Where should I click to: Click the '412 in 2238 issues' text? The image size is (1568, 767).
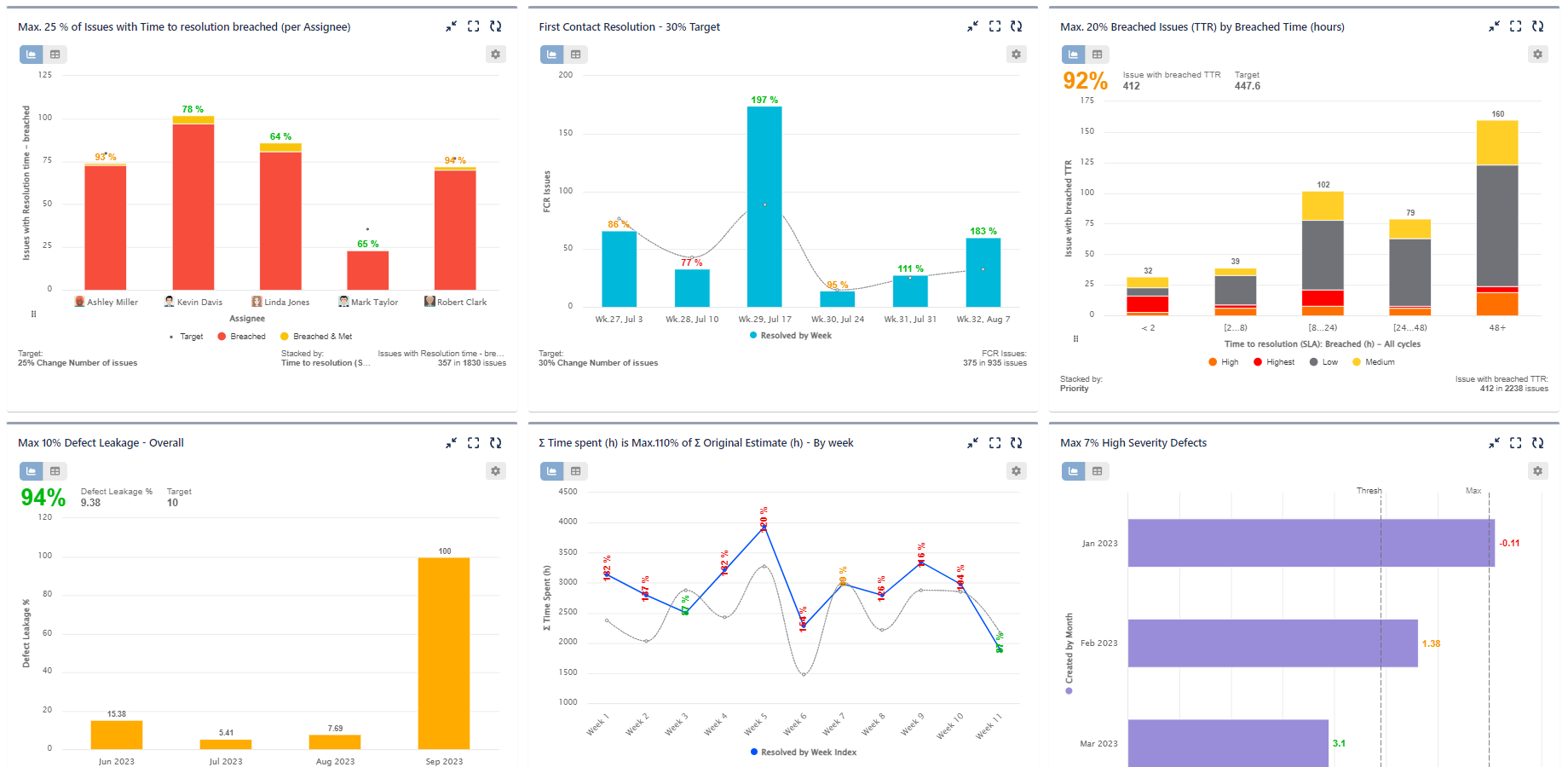[1513, 389]
